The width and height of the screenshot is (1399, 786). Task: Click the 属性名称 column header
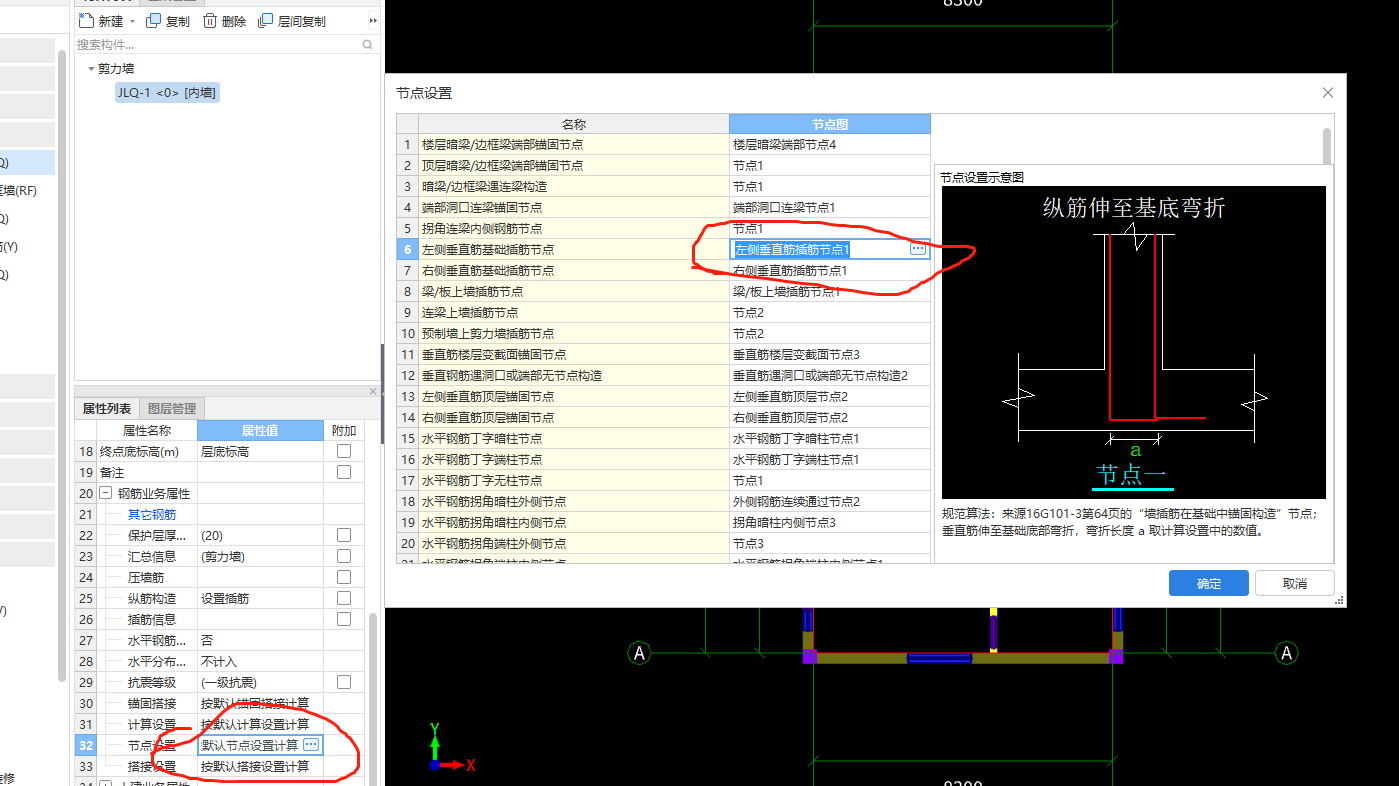(147, 430)
